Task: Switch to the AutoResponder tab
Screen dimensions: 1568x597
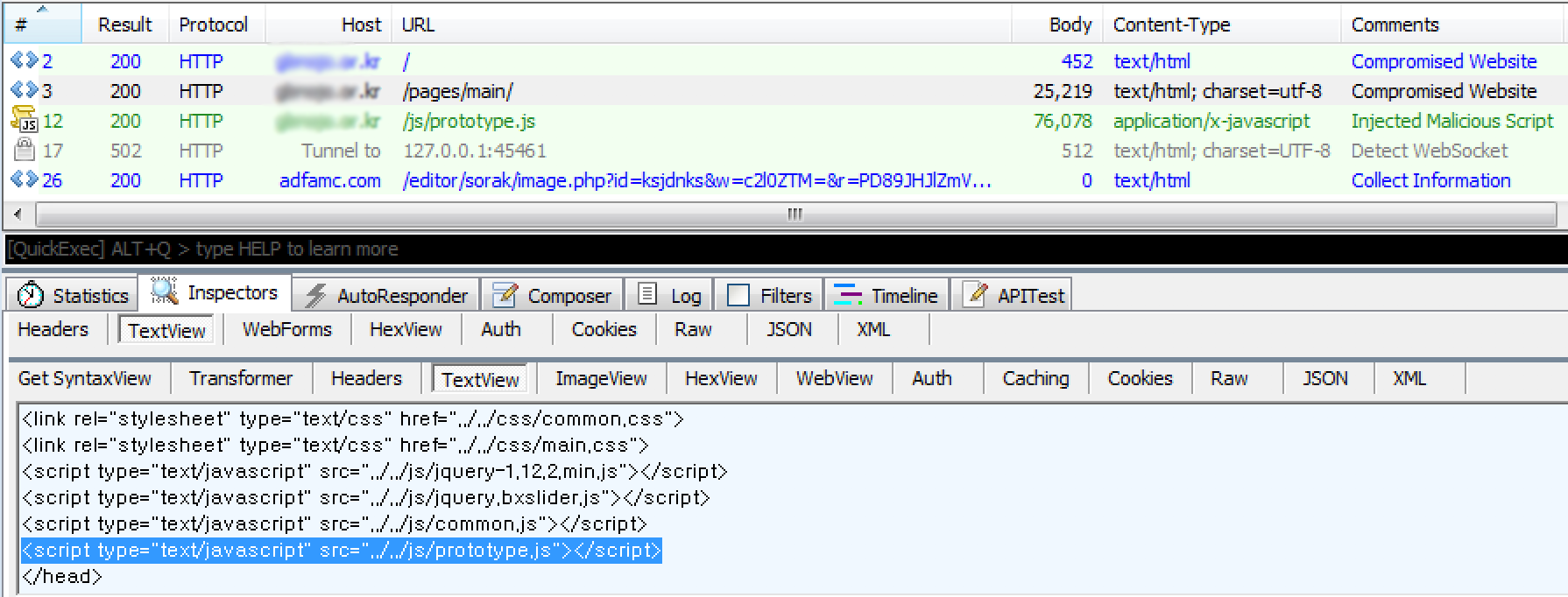Action: 387,295
